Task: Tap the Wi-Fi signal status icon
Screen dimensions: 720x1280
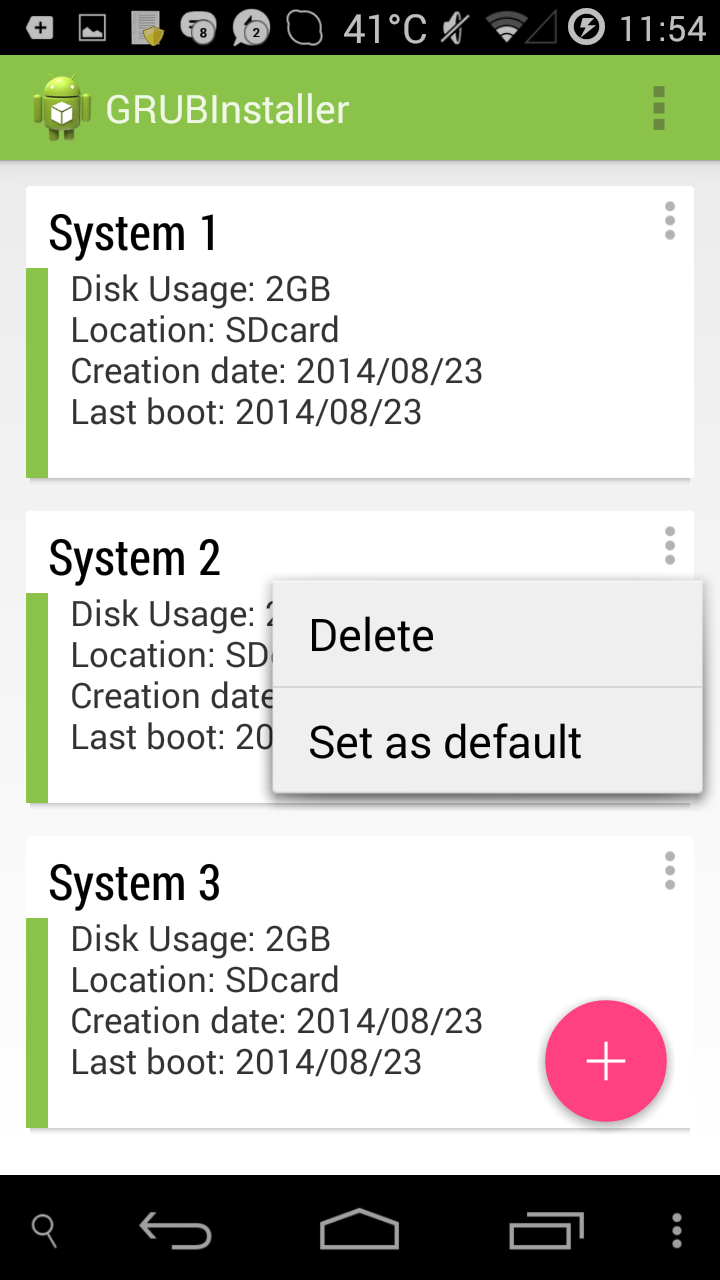Action: [509, 27]
